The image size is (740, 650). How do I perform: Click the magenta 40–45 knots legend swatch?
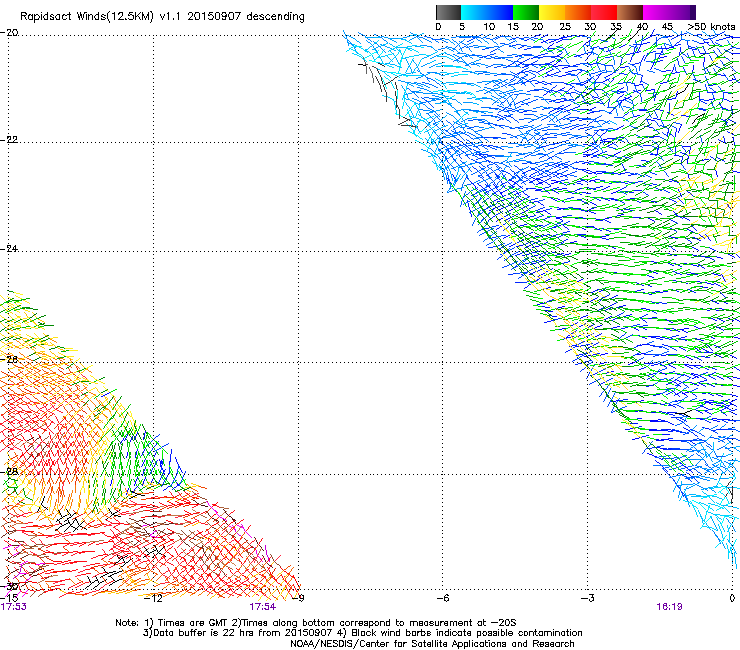click(x=656, y=12)
